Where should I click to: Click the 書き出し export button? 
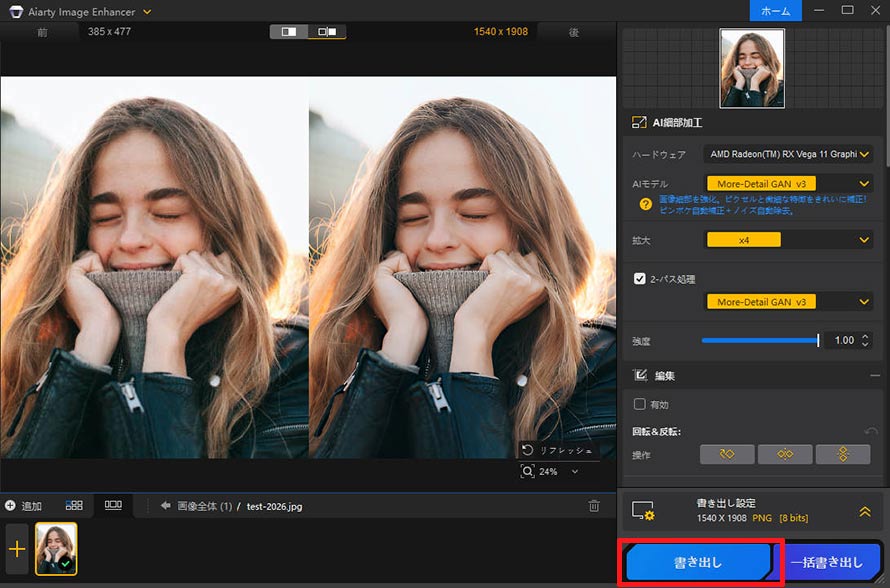click(698, 562)
